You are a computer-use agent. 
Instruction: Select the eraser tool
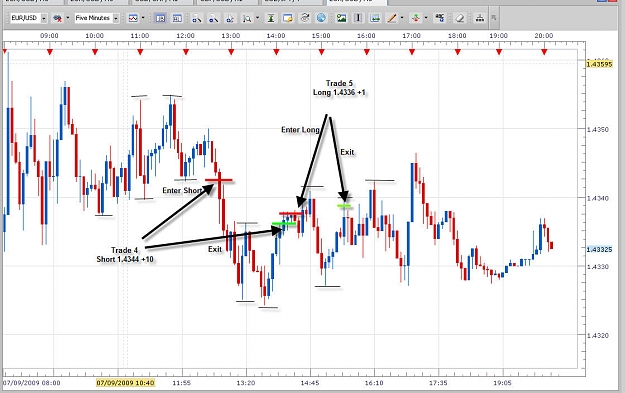460,18
